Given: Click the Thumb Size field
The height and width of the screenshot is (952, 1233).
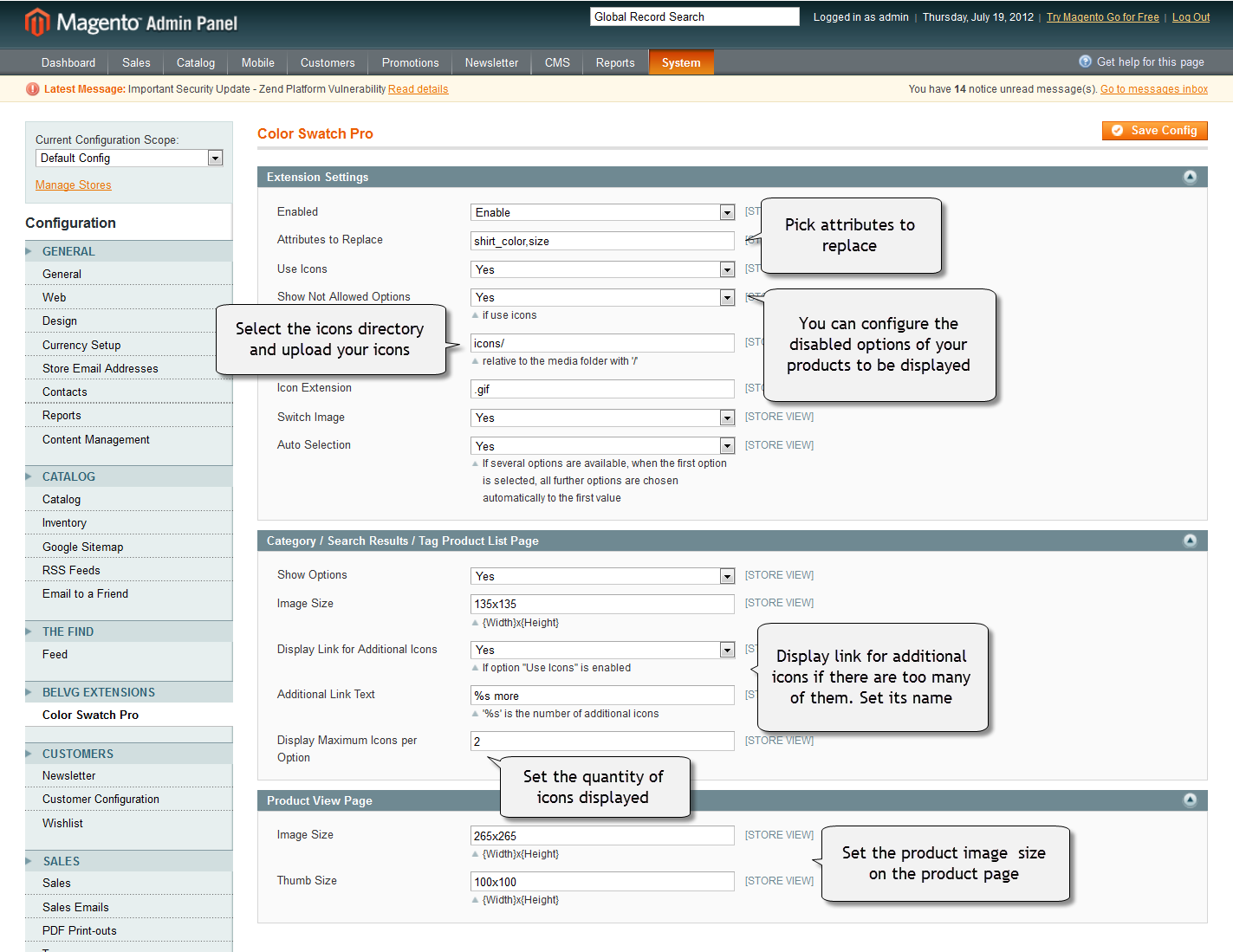Looking at the screenshot, I should (602, 882).
